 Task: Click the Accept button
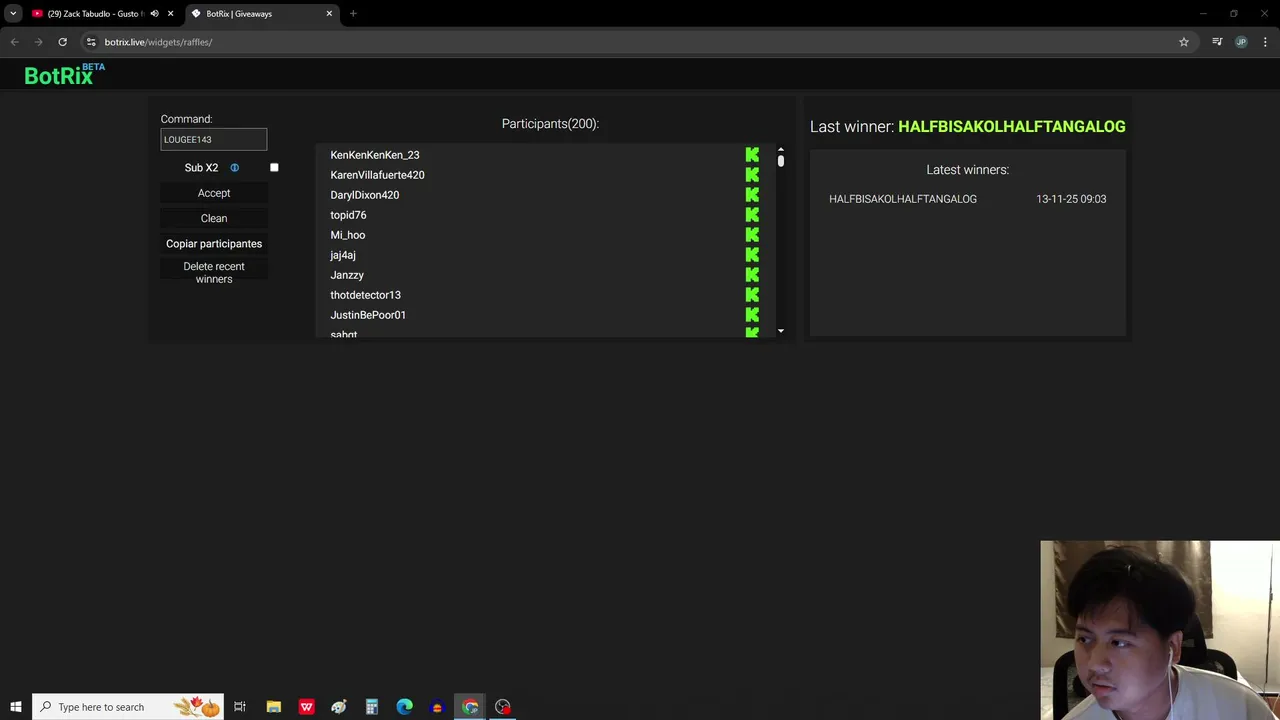(x=214, y=193)
